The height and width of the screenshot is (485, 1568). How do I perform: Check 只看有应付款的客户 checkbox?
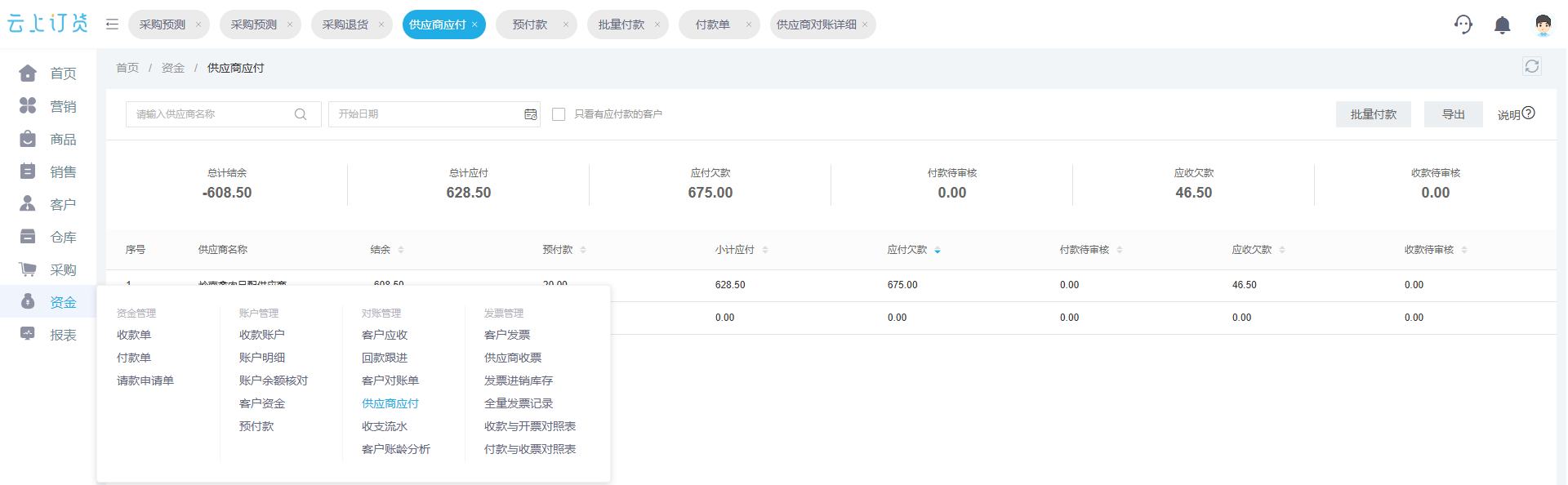[x=559, y=114]
